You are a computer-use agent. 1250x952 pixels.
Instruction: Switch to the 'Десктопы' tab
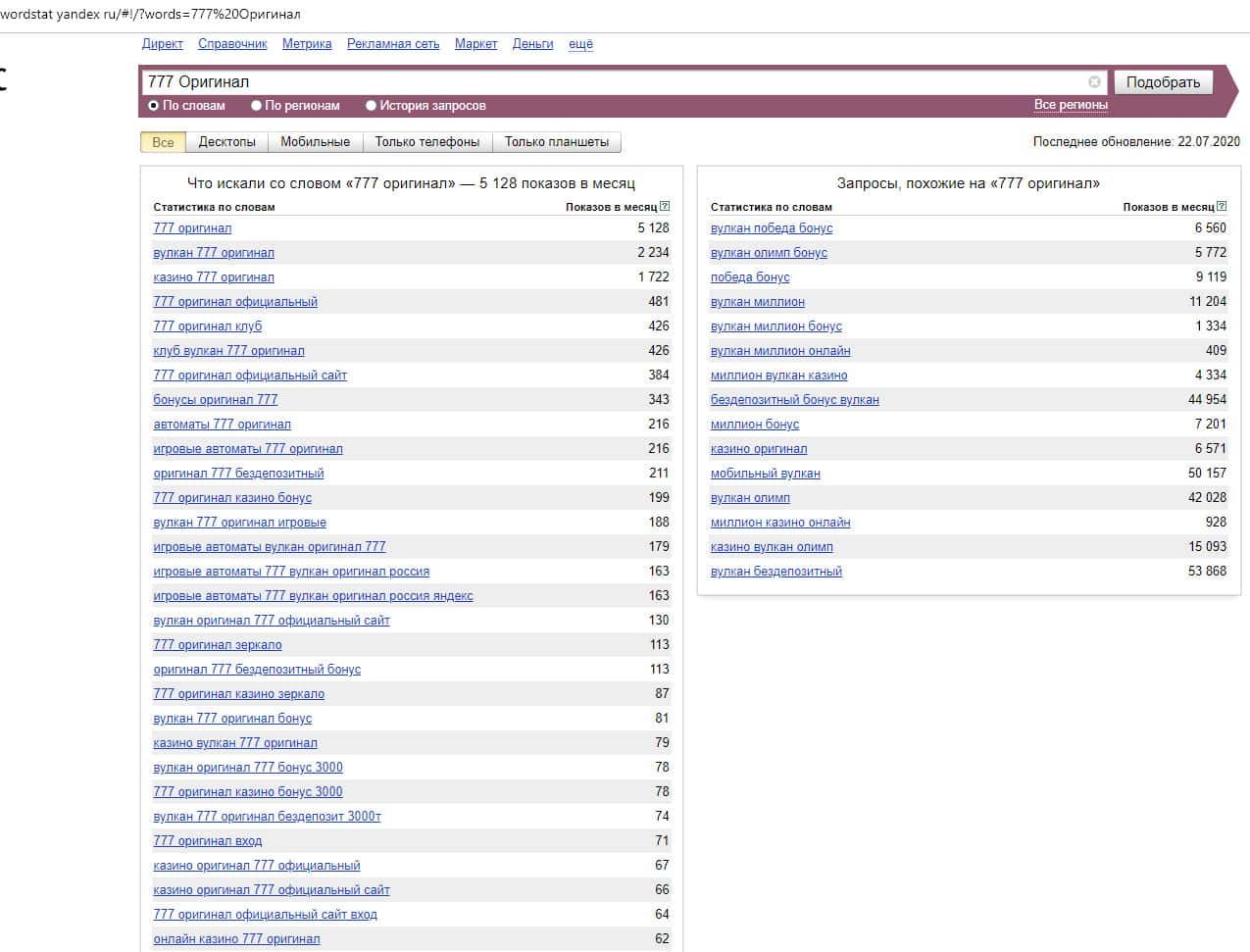pos(226,142)
